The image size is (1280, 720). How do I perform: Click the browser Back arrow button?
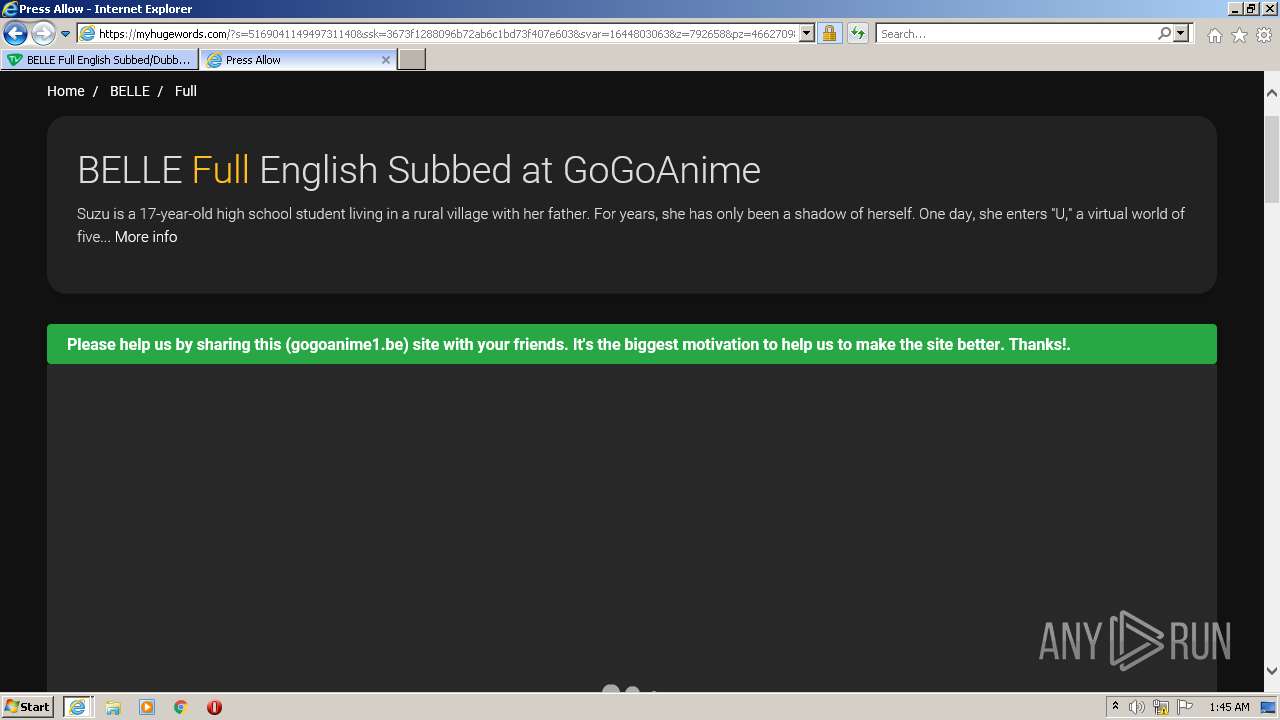click(x=15, y=34)
